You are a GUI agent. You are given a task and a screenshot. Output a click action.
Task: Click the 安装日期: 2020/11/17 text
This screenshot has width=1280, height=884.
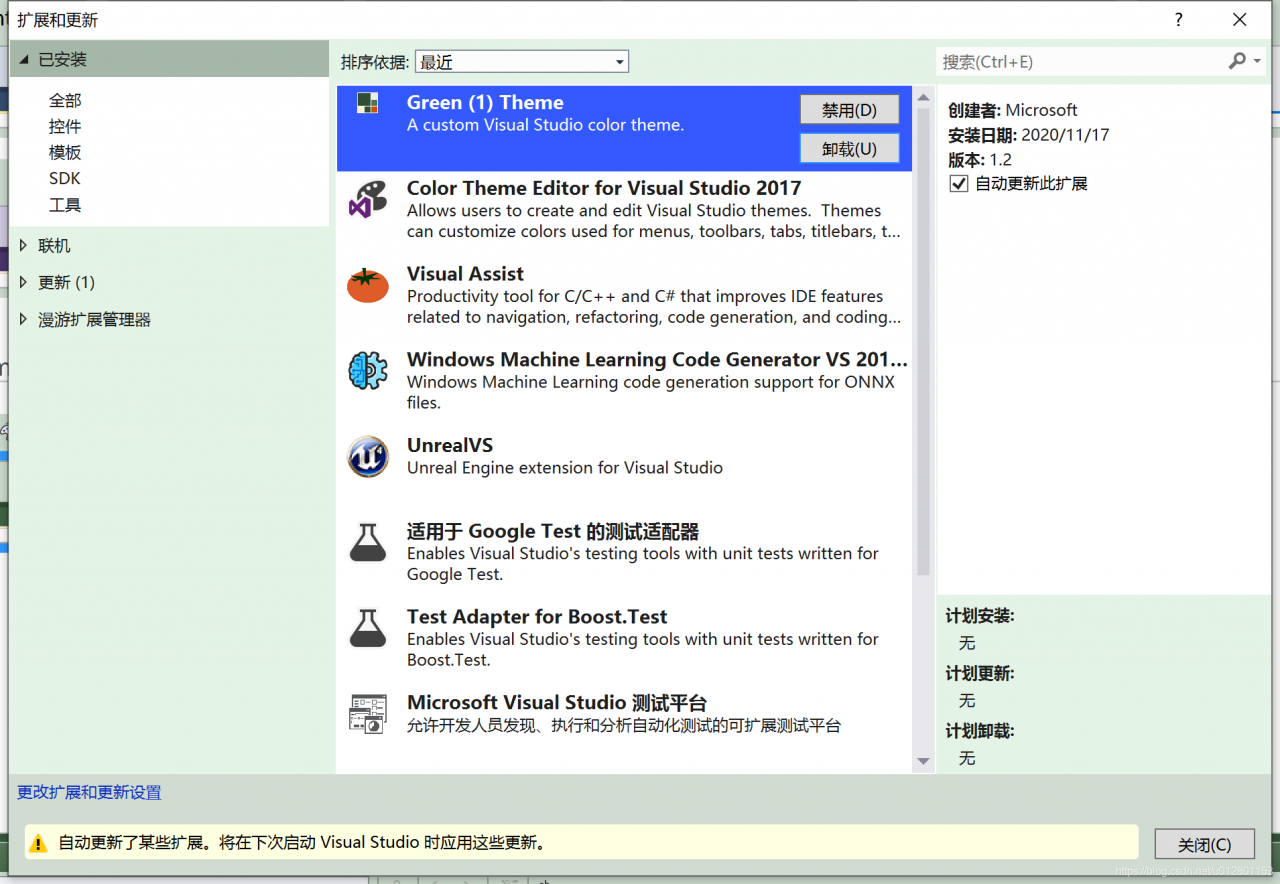coord(1028,135)
